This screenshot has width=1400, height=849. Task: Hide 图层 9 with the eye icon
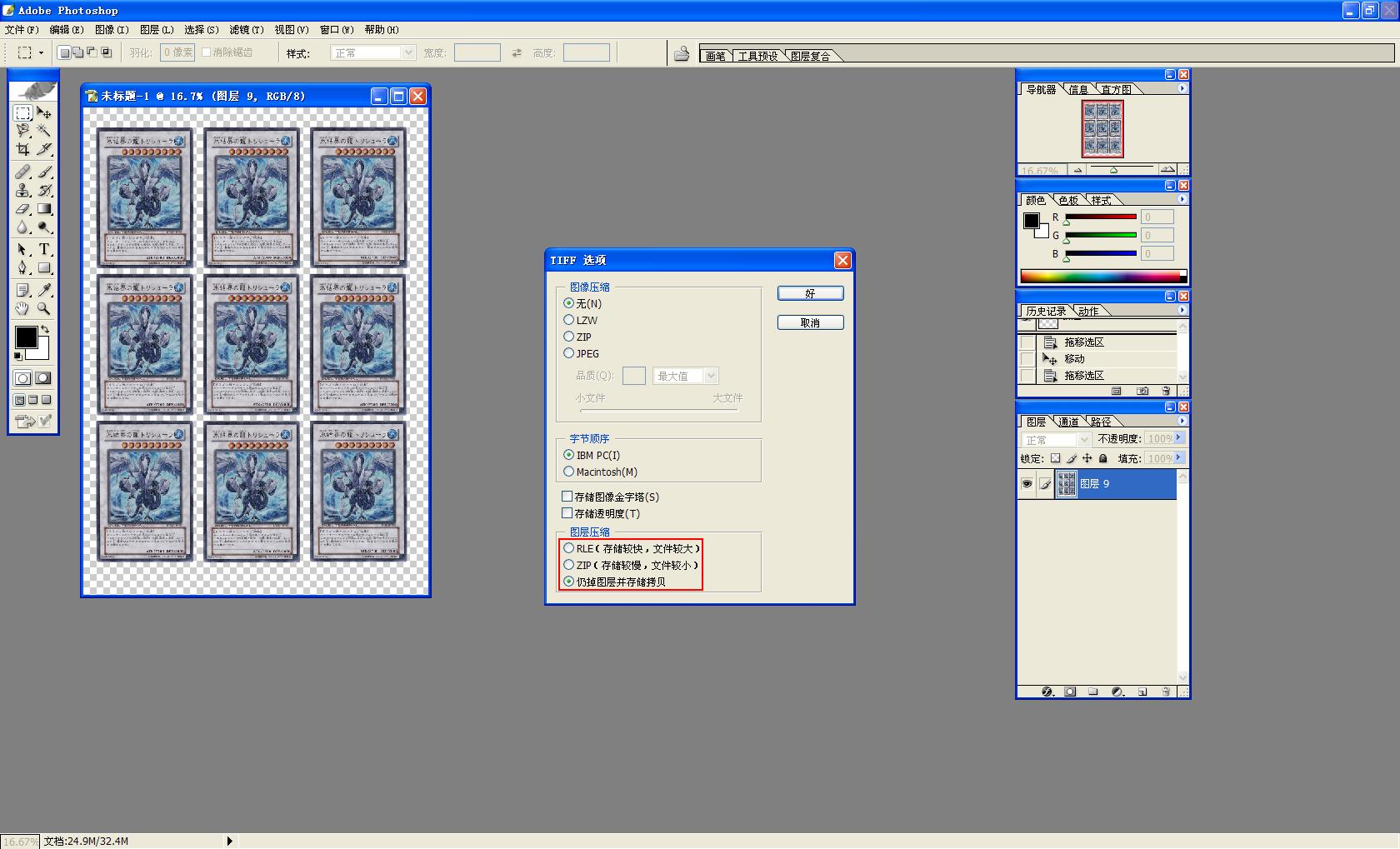click(x=1027, y=484)
